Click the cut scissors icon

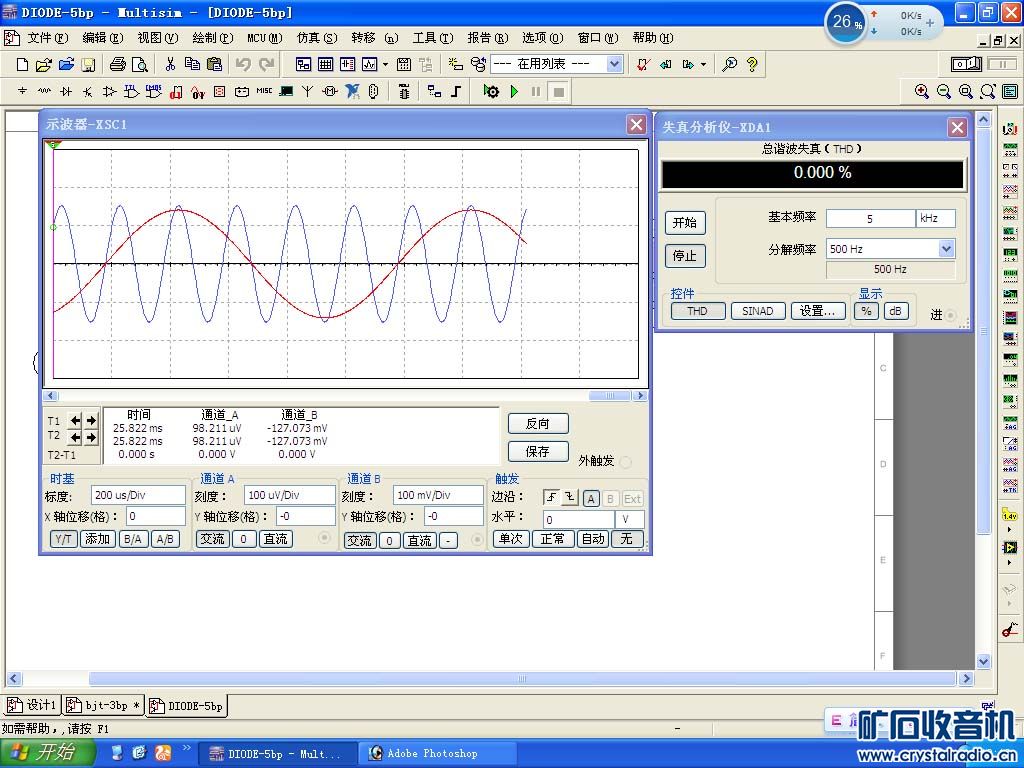coord(170,64)
